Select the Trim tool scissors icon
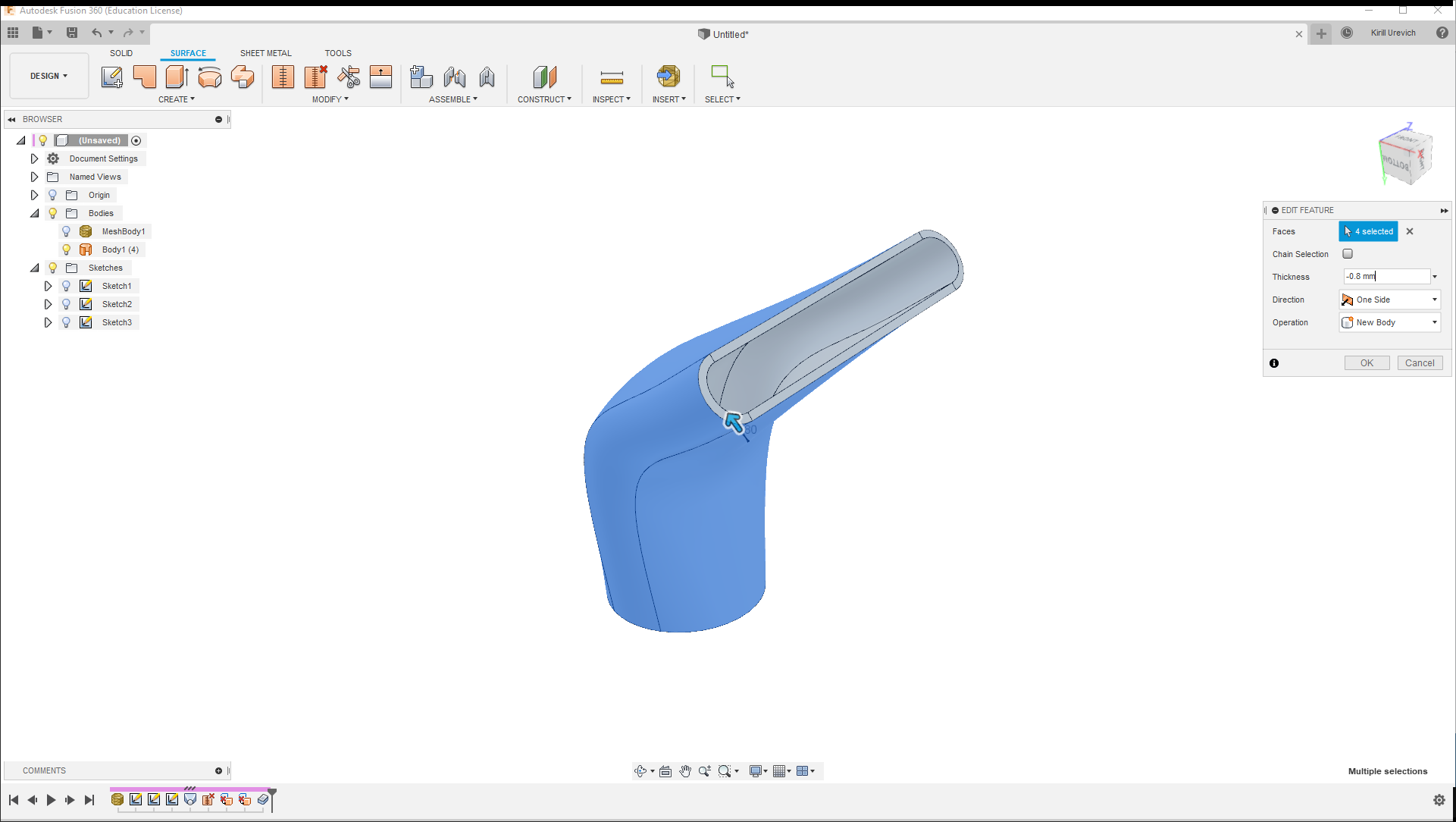 (x=349, y=77)
